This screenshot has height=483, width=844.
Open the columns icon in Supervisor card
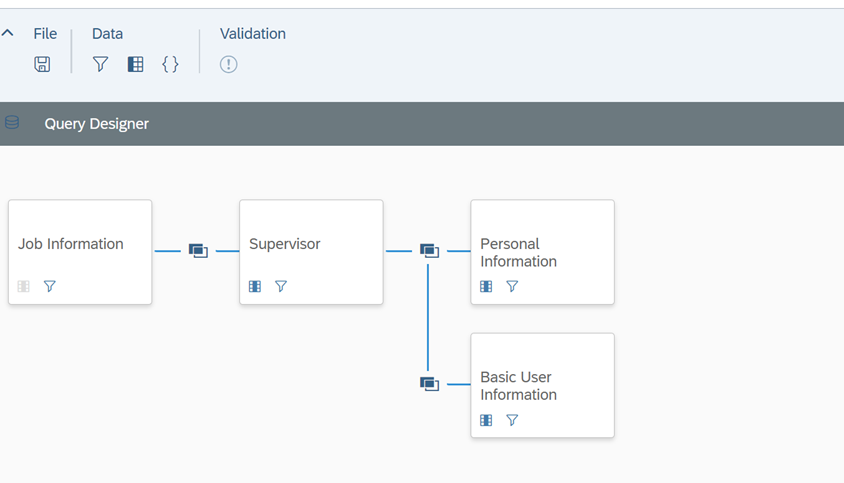pyautogui.click(x=255, y=286)
